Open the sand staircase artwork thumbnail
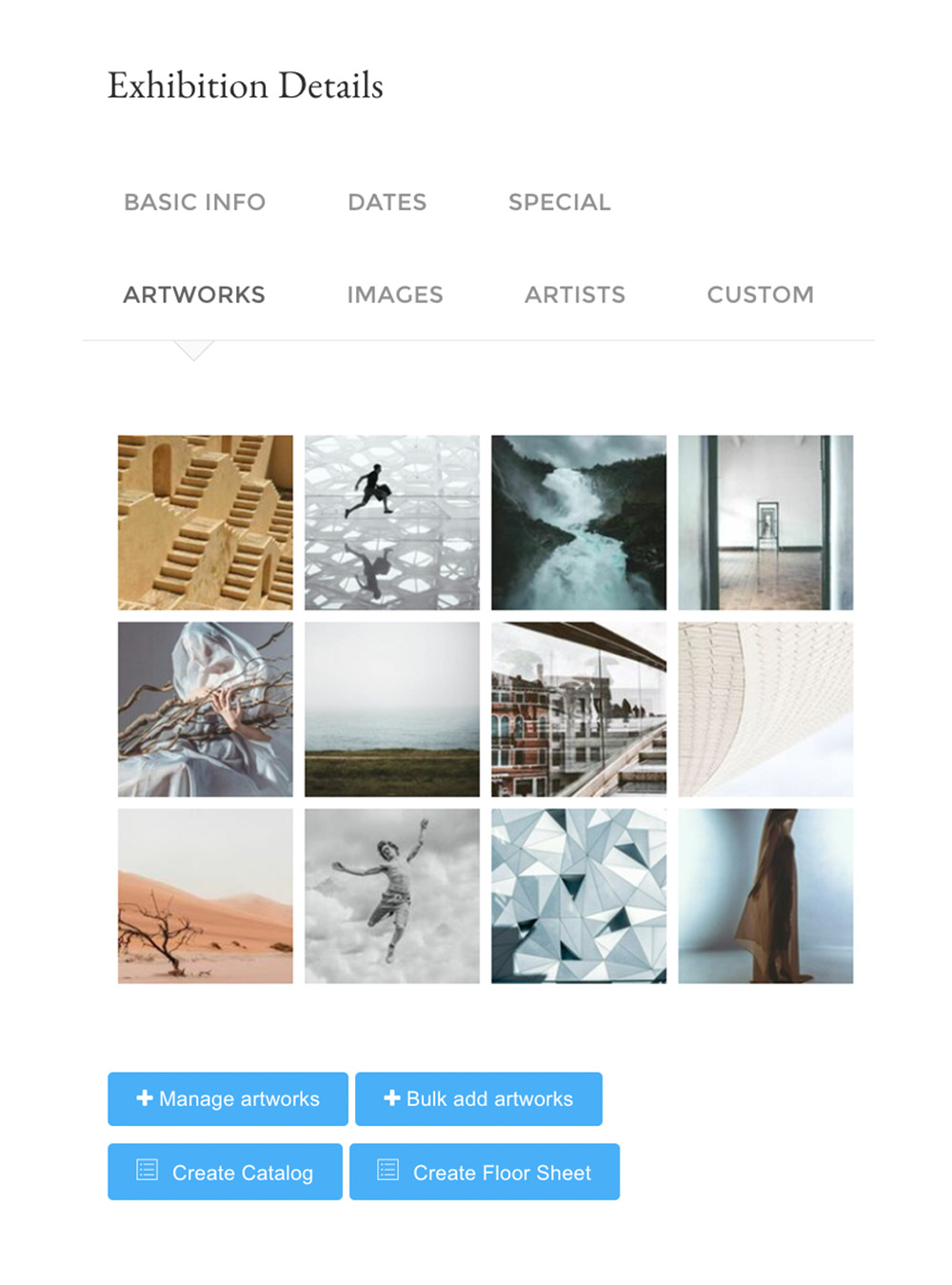Viewport: 952px width, 1285px height. tap(206, 523)
